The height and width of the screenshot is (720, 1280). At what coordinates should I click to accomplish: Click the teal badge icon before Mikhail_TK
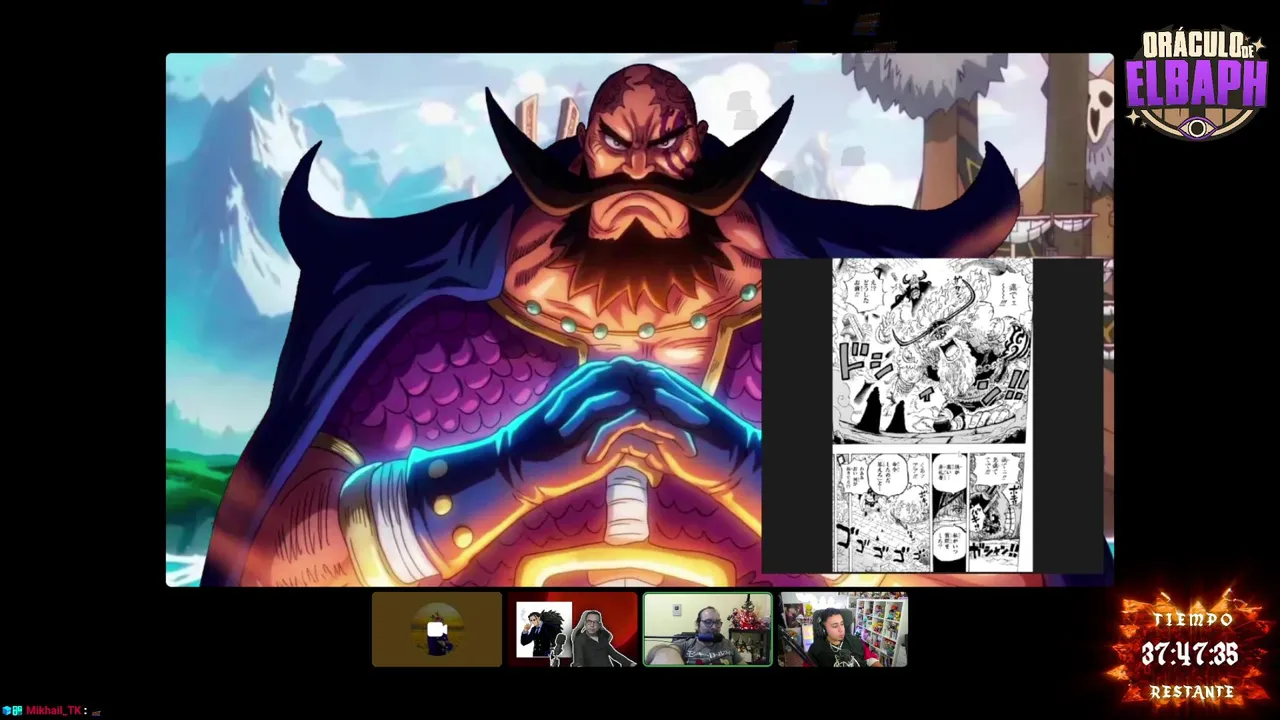pyautogui.click(x=17, y=710)
